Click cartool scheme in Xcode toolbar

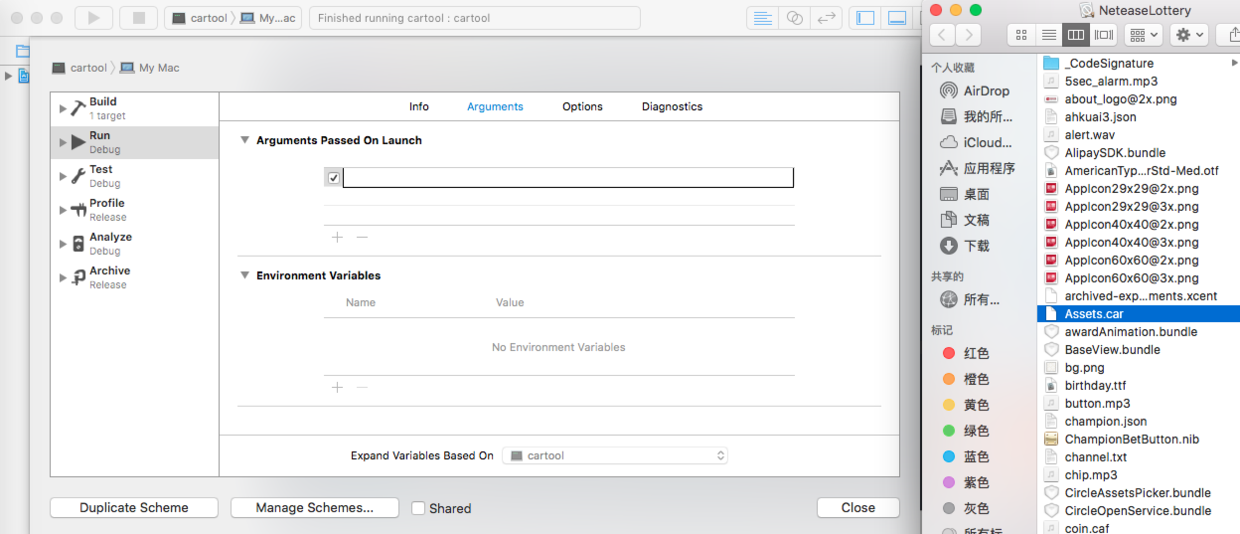click(200, 18)
